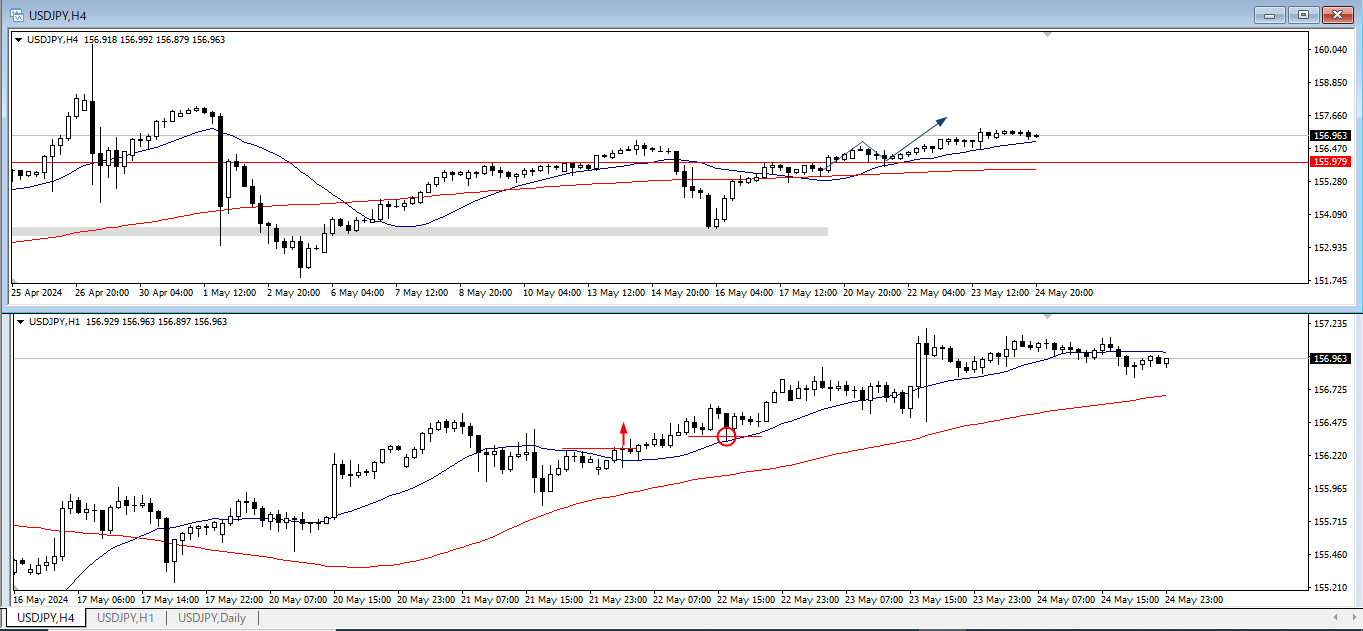Select the red circle drawing on H1 chart

727,436
